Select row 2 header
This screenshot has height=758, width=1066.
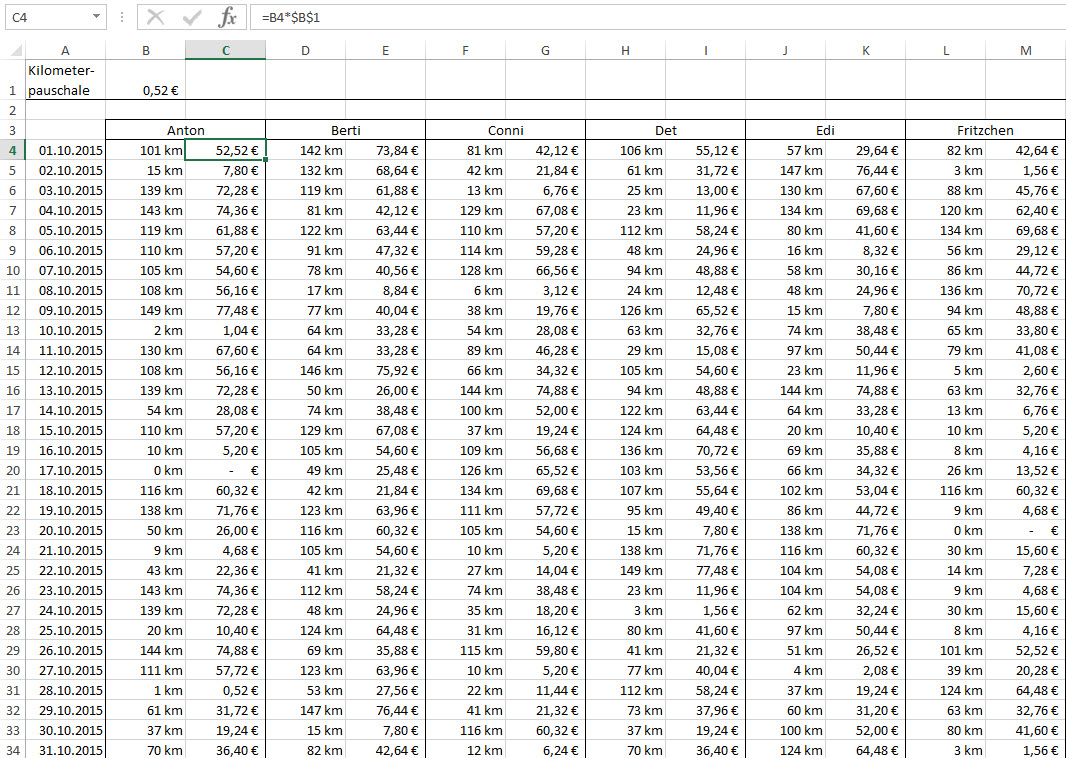(12, 110)
